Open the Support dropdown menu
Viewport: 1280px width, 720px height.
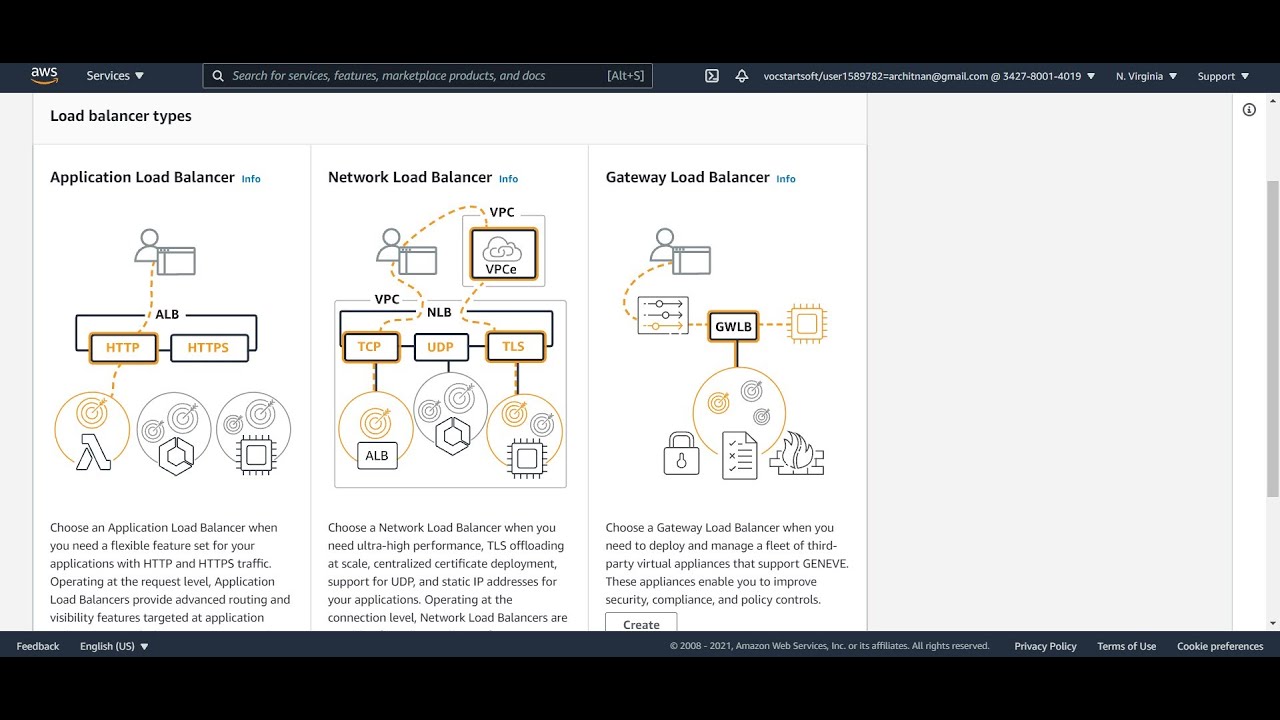1223,76
